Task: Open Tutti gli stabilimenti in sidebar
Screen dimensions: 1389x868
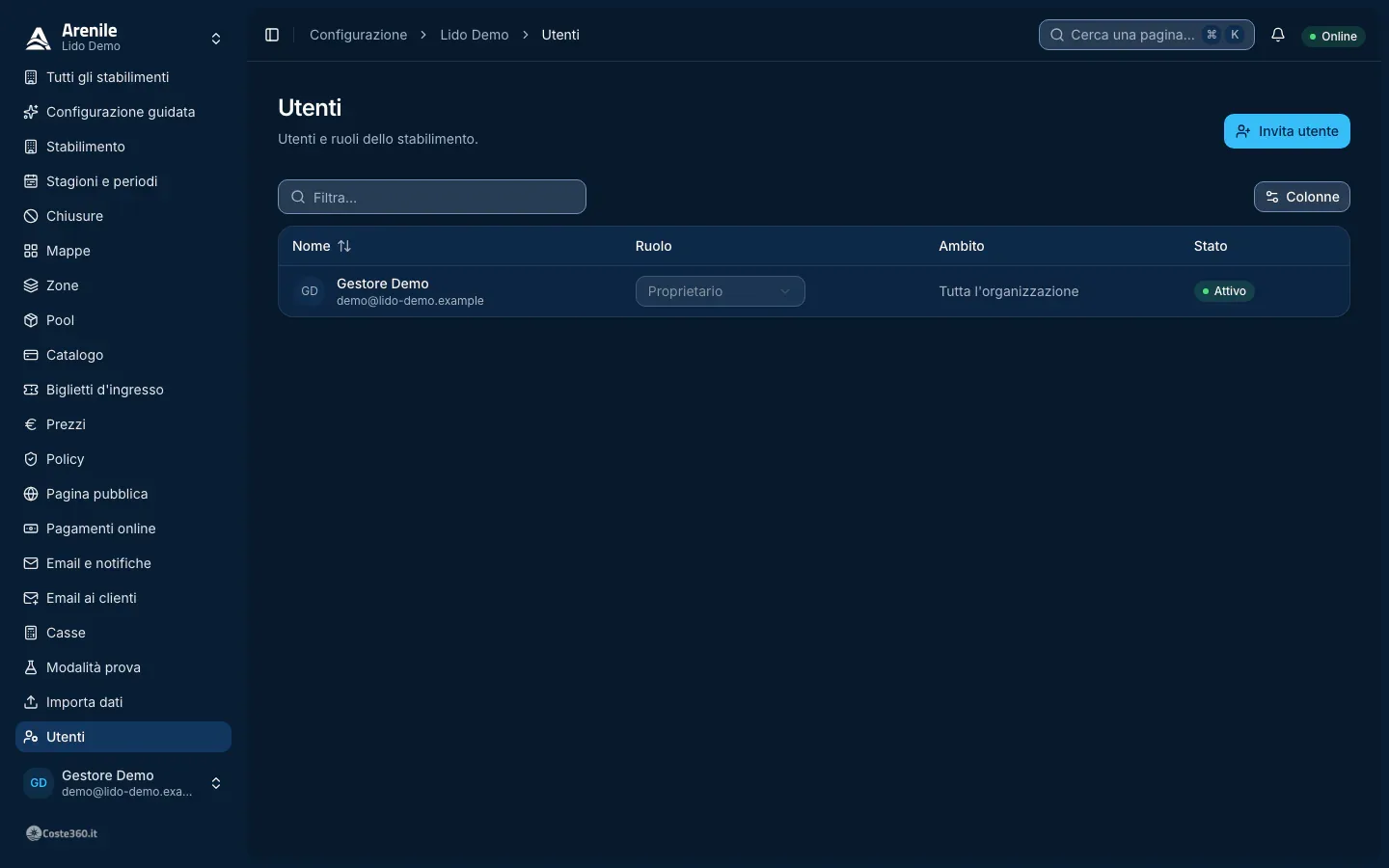Action: coord(123,77)
